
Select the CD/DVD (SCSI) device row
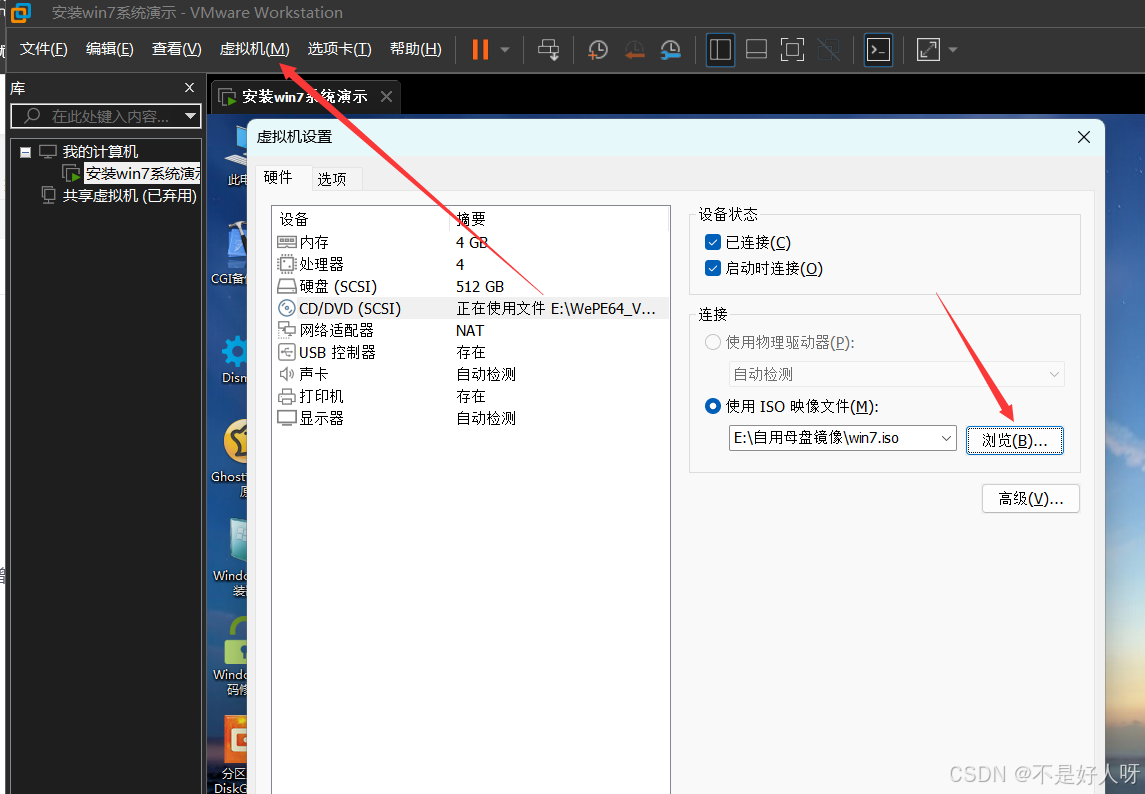pyautogui.click(x=470, y=308)
